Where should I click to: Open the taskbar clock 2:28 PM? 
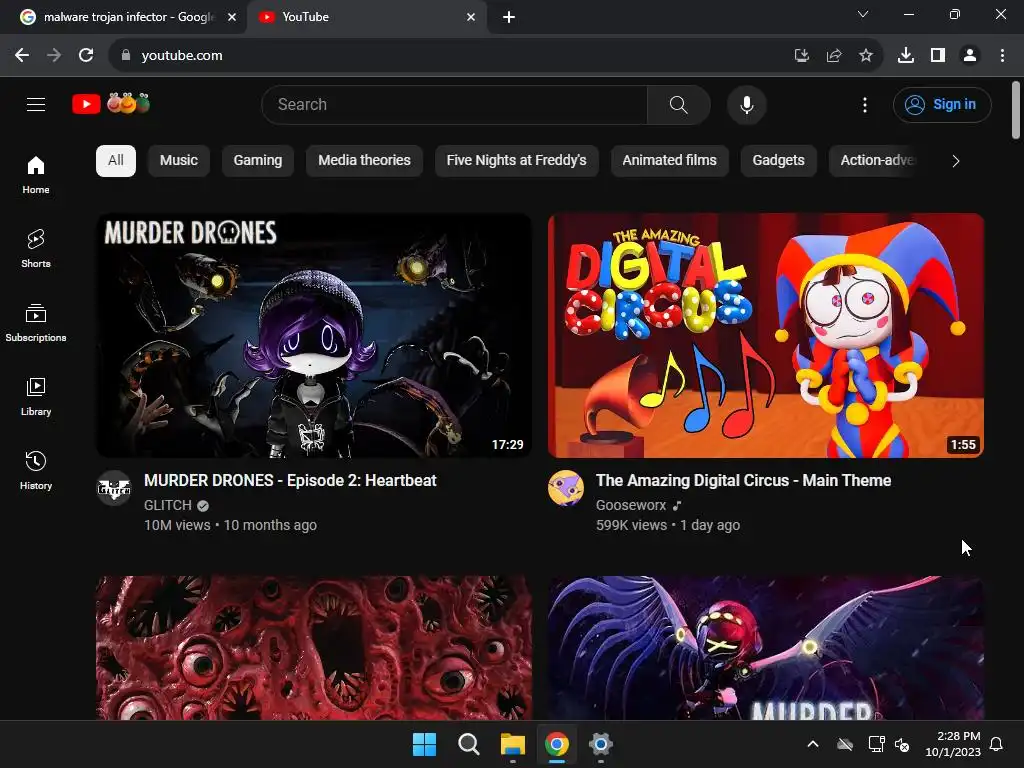pyautogui.click(x=953, y=744)
